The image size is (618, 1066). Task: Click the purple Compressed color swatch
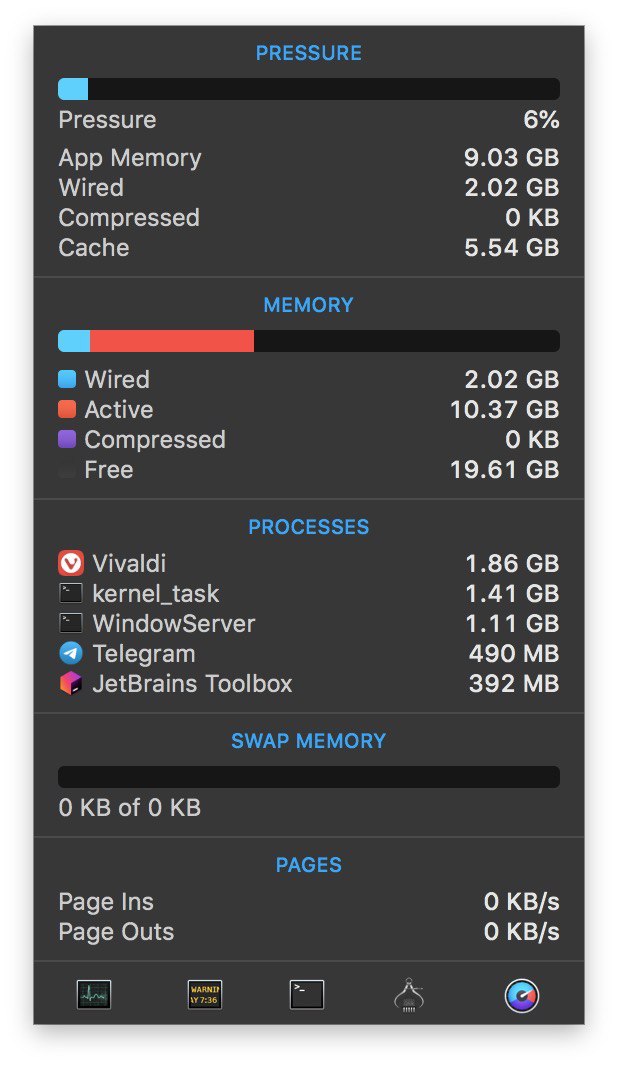[67, 439]
